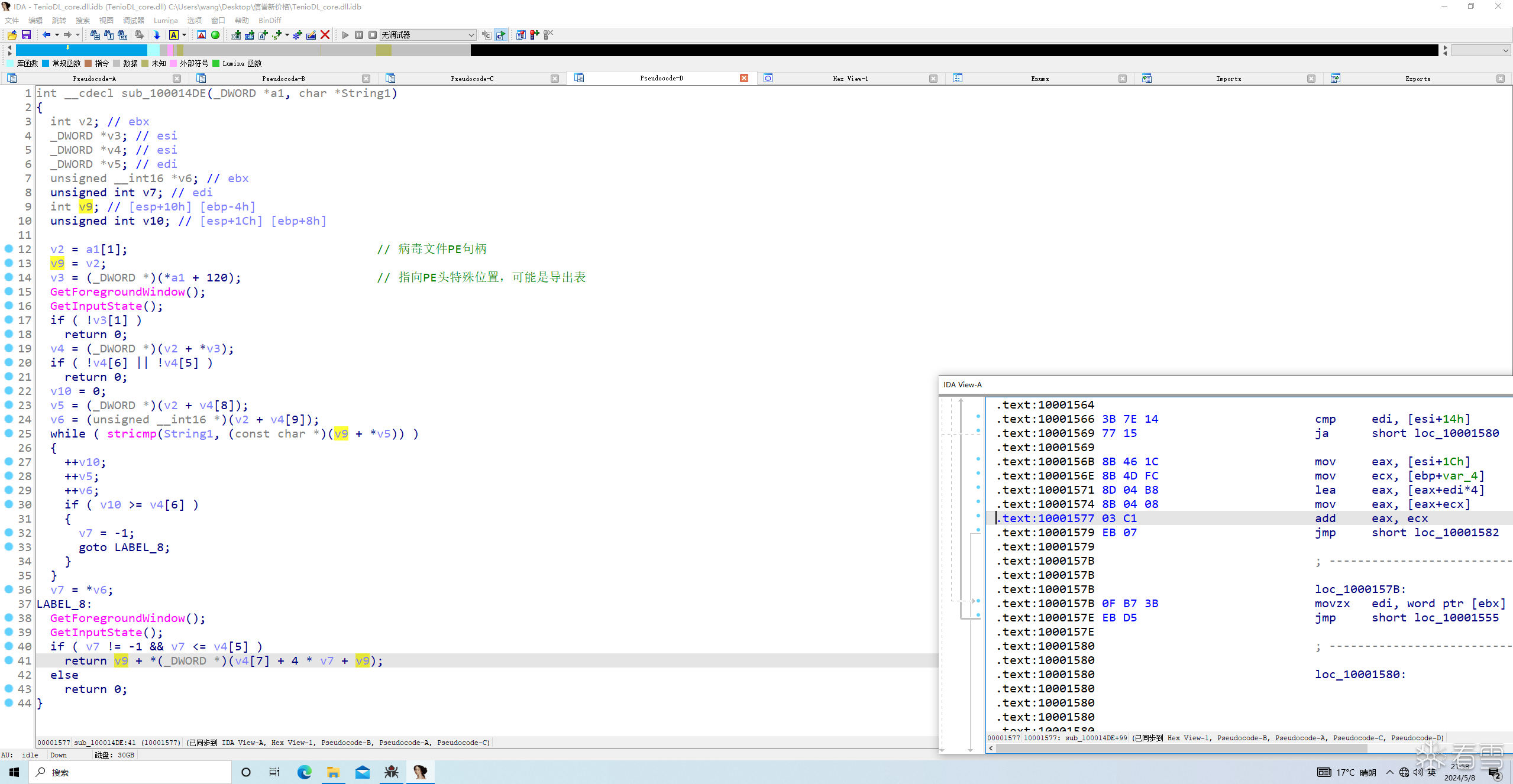
Task: Close the Enums tab
Action: (1123, 78)
